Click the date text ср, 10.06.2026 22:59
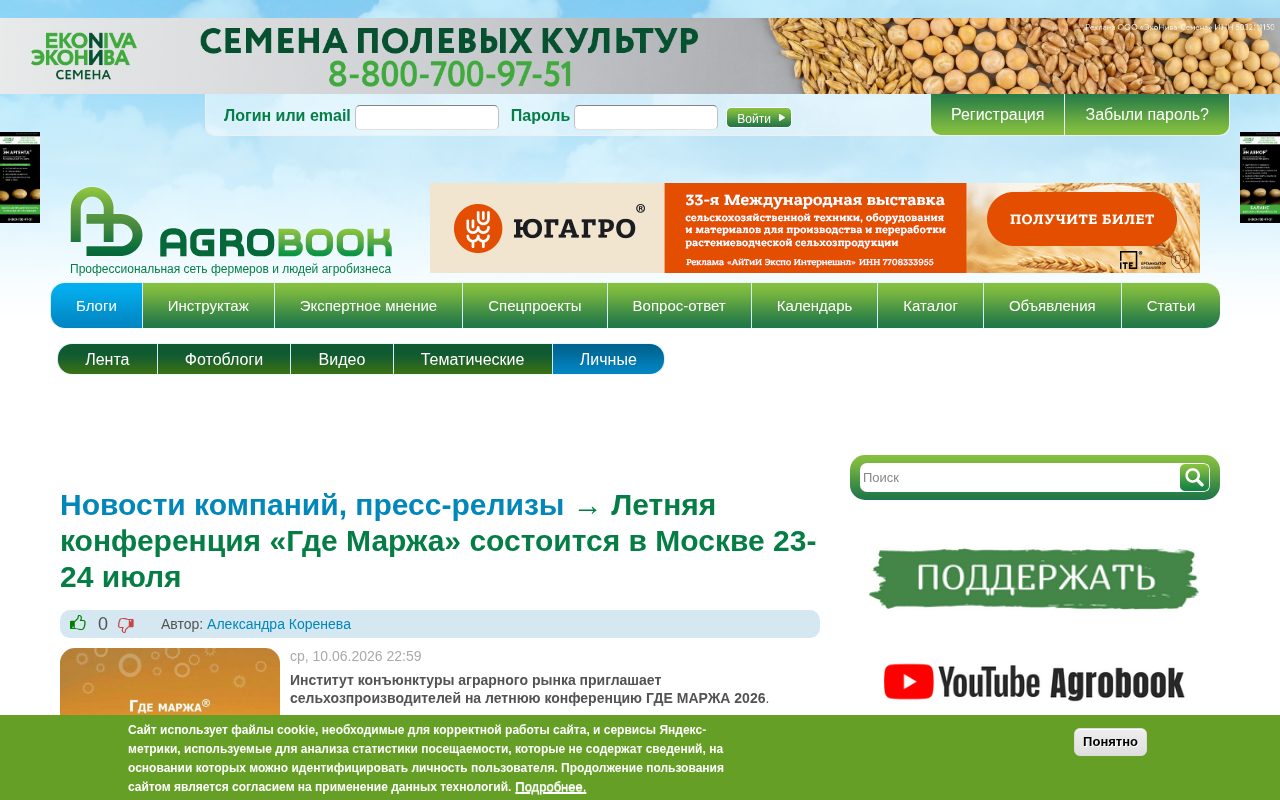 click(356, 656)
